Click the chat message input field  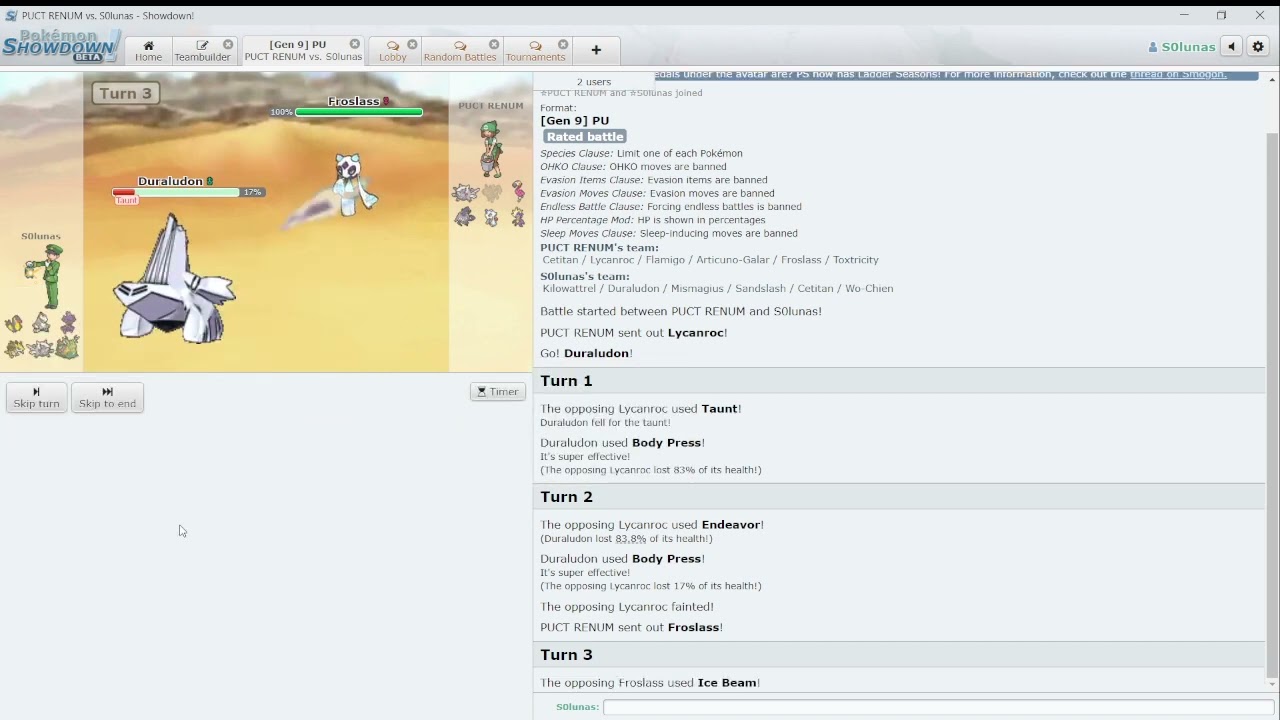(x=938, y=707)
